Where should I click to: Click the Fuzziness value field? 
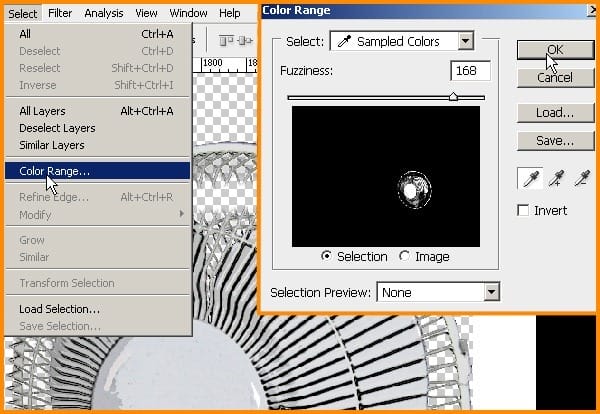pos(470,71)
